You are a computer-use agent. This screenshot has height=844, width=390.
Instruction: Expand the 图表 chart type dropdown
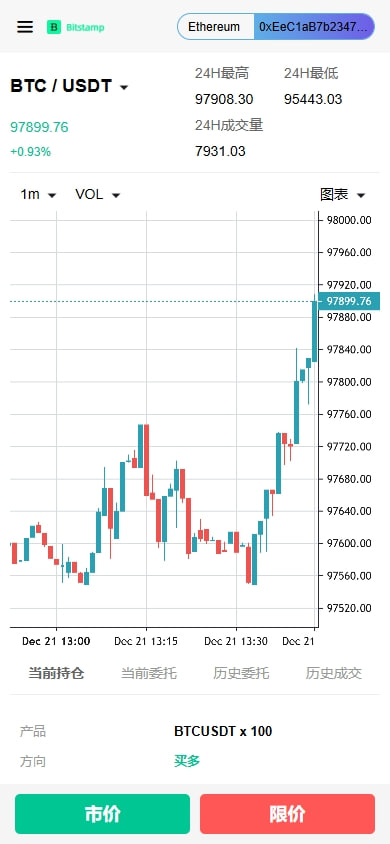click(x=343, y=194)
